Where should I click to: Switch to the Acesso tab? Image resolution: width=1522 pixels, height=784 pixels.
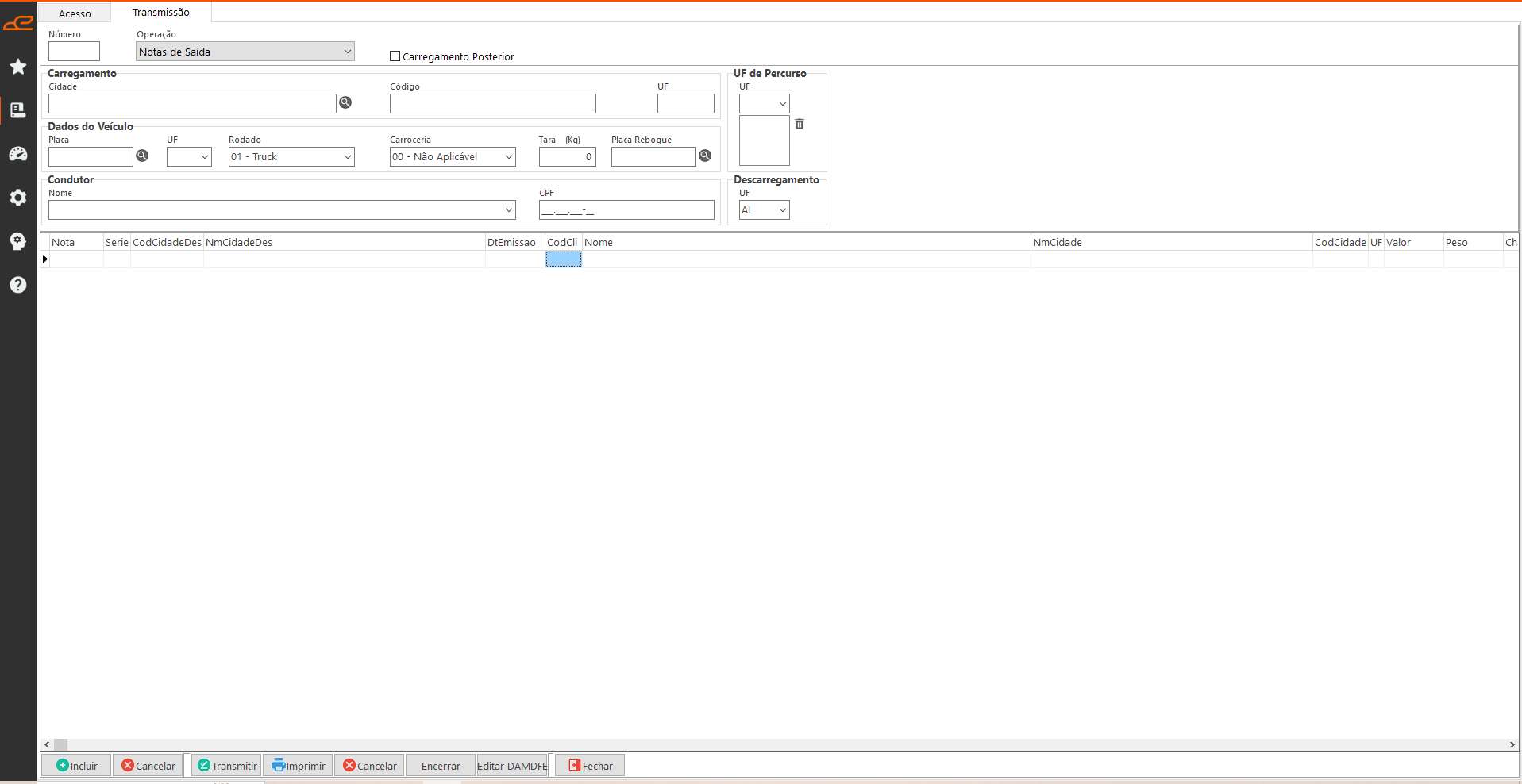75,13
